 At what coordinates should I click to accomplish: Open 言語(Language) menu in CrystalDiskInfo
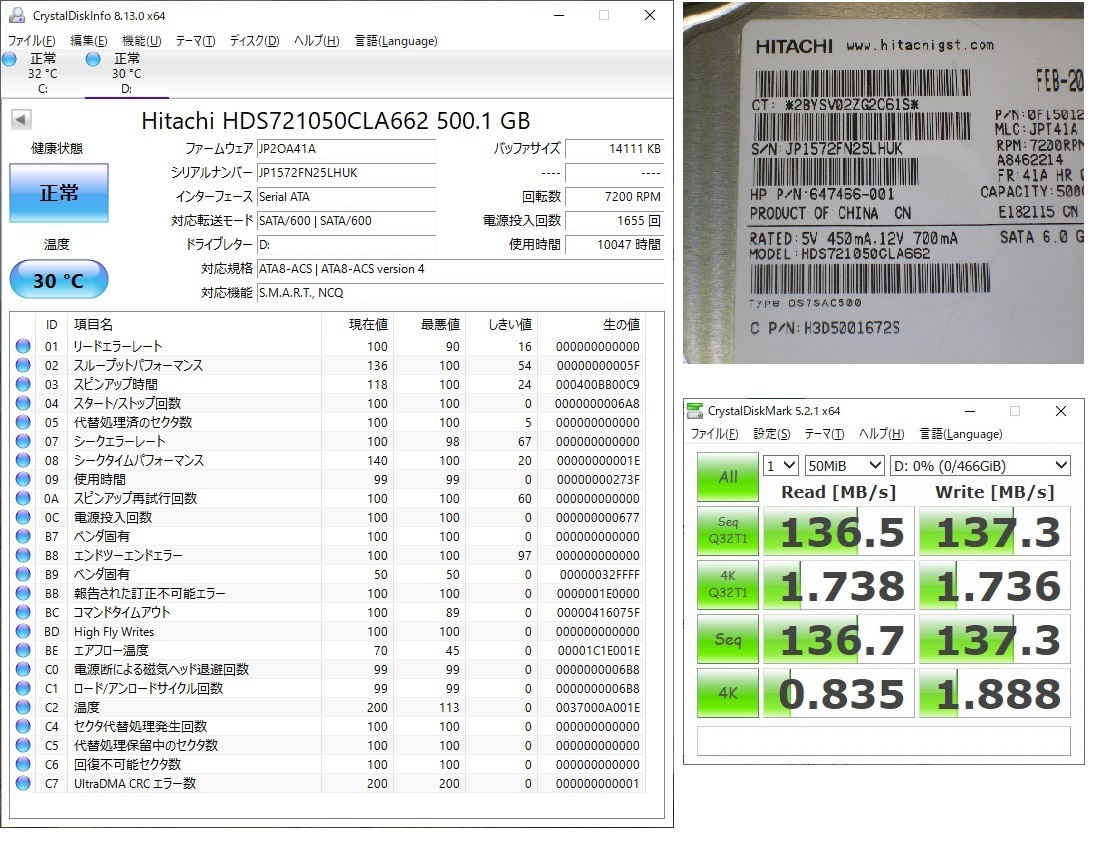[x=396, y=41]
